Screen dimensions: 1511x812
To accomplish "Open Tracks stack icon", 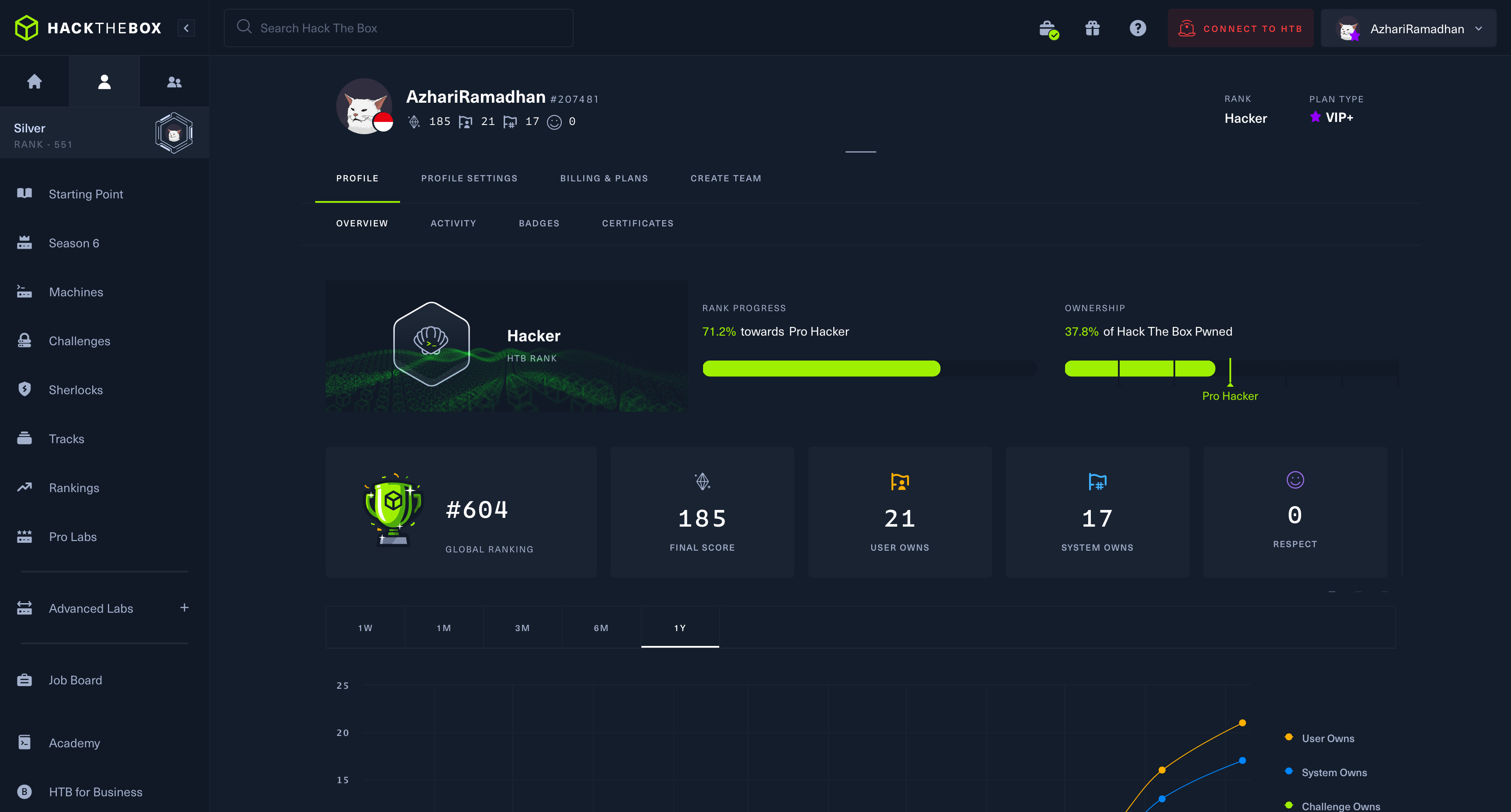I will coord(24,438).
